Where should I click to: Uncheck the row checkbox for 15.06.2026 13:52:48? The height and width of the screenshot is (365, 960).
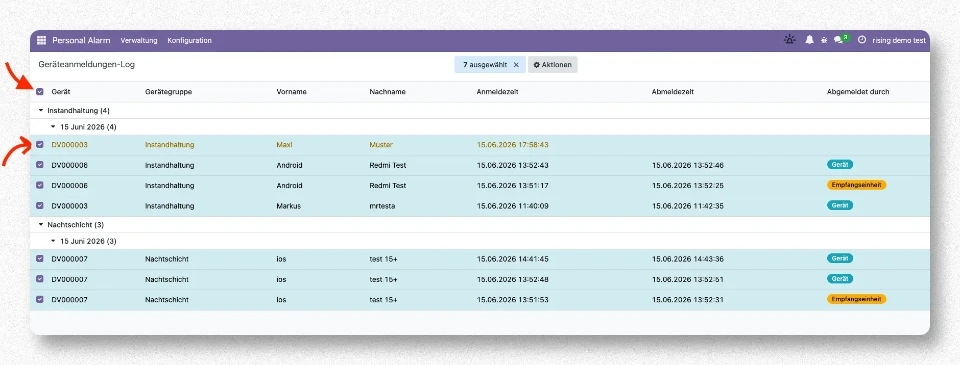40,279
